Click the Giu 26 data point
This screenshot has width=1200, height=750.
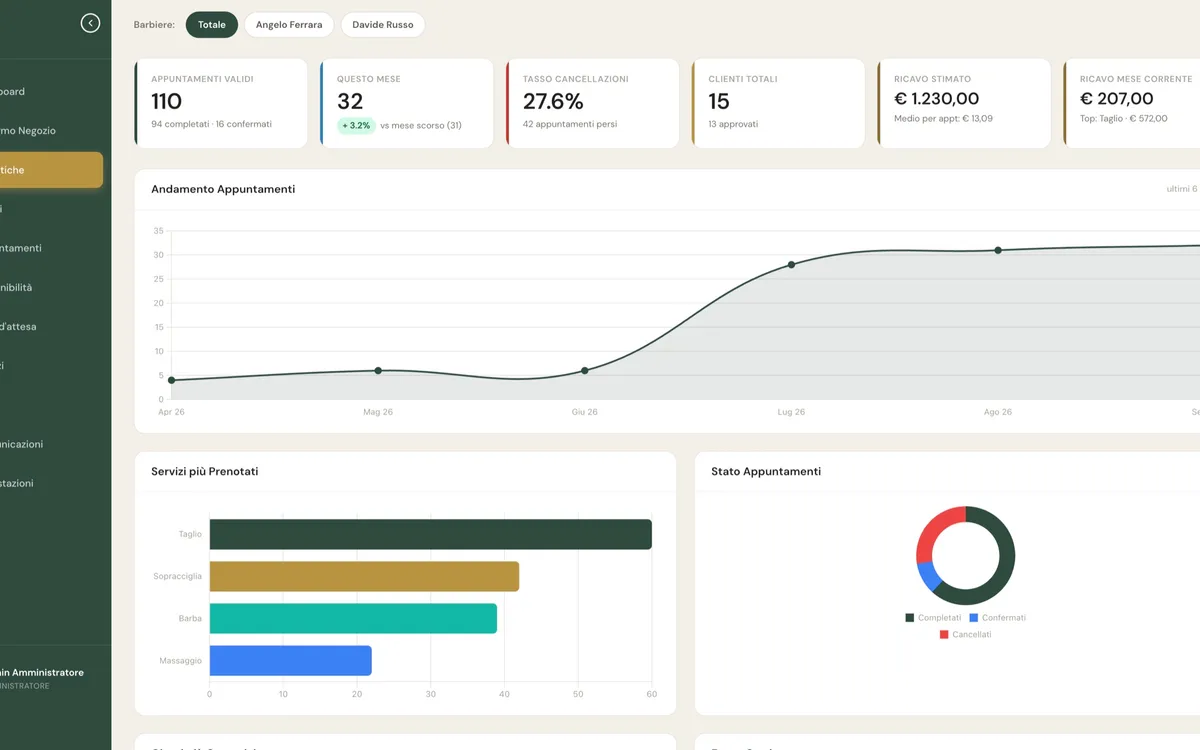585,371
